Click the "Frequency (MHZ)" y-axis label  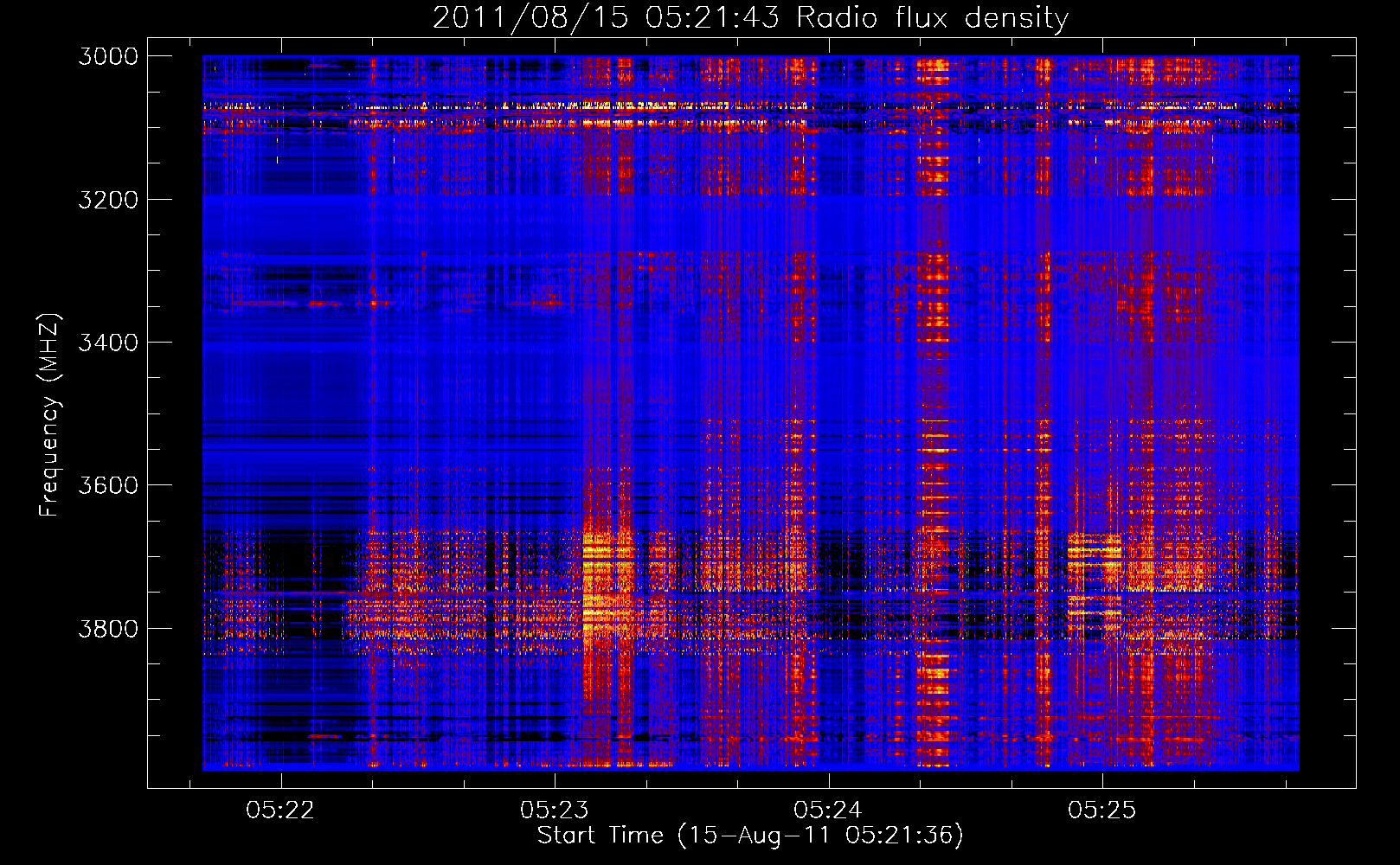(49, 415)
